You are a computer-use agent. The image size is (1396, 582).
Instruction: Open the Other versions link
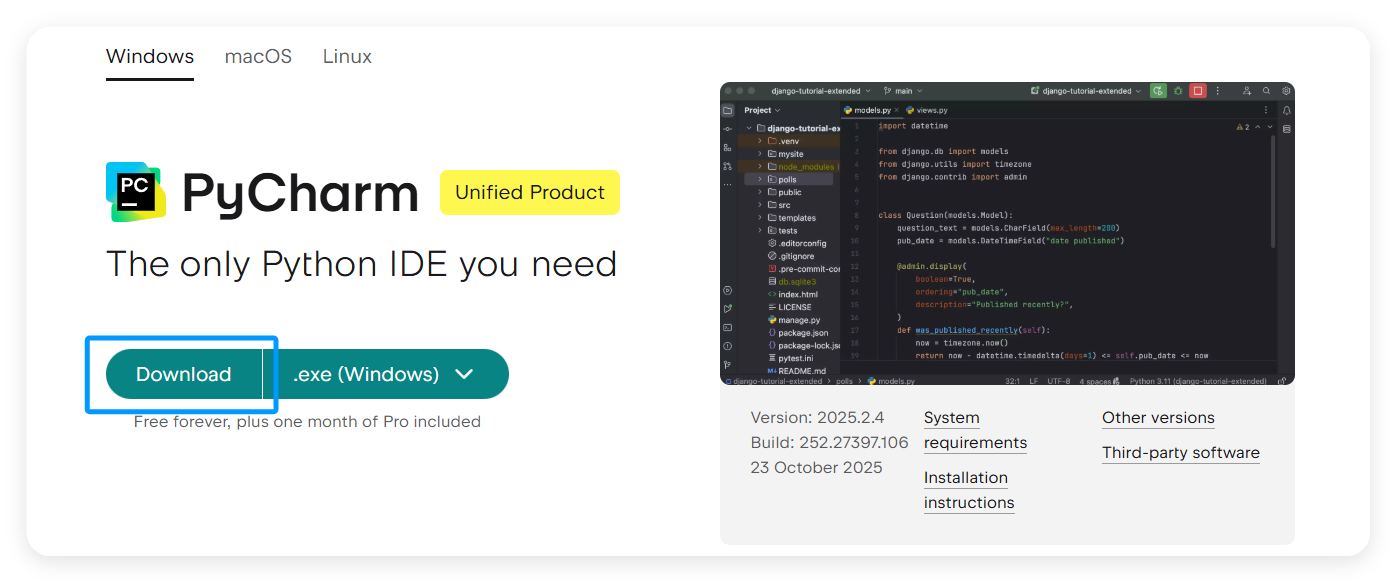tap(1158, 418)
